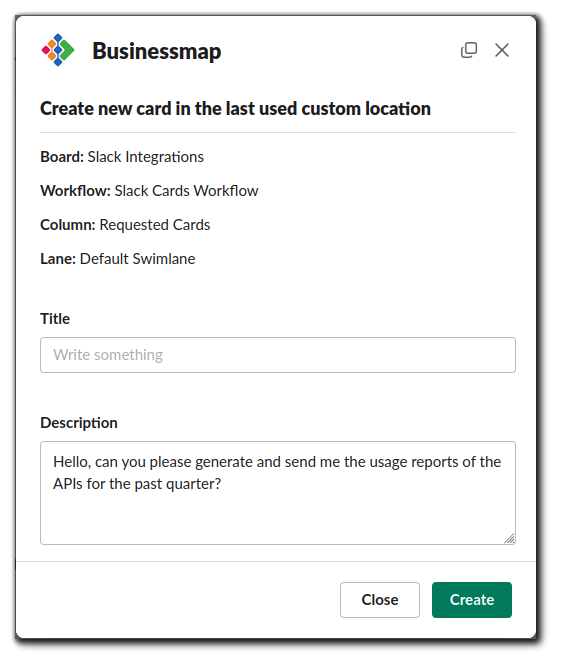Dismiss the dialog with the X icon

[x=502, y=50]
